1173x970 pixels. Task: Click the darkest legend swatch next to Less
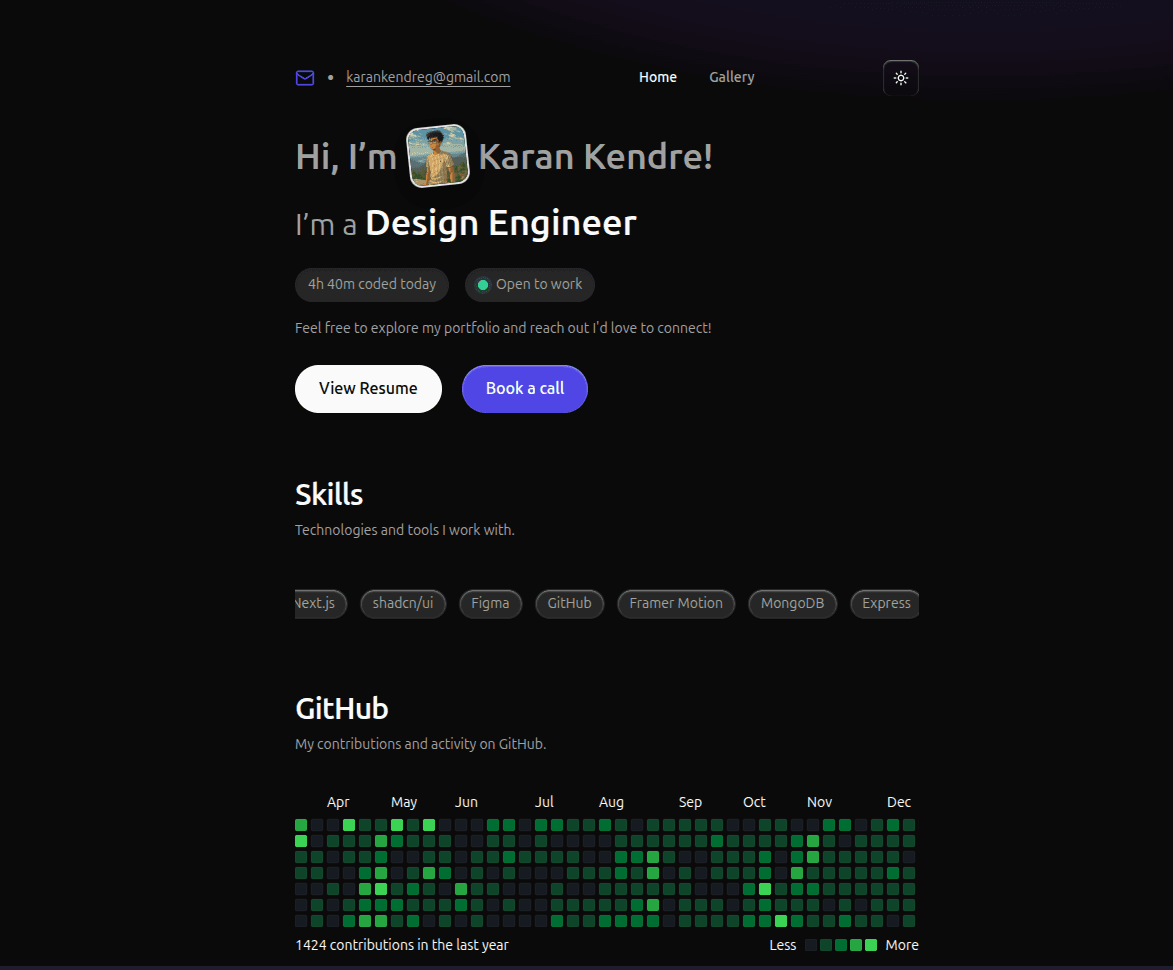(811, 945)
